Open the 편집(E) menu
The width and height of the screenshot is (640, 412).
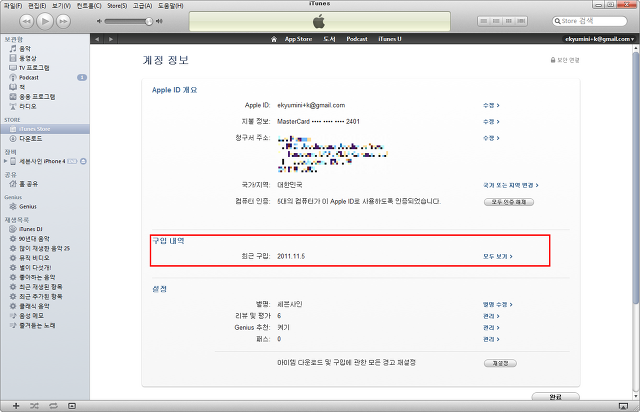pyautogui.click(x=37, y=6)
